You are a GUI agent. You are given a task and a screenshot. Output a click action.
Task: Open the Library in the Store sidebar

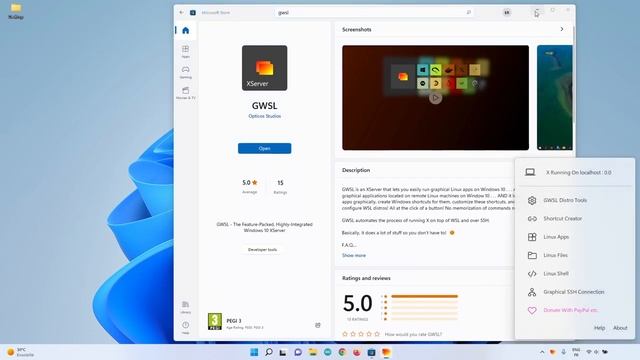coord(185,307)
